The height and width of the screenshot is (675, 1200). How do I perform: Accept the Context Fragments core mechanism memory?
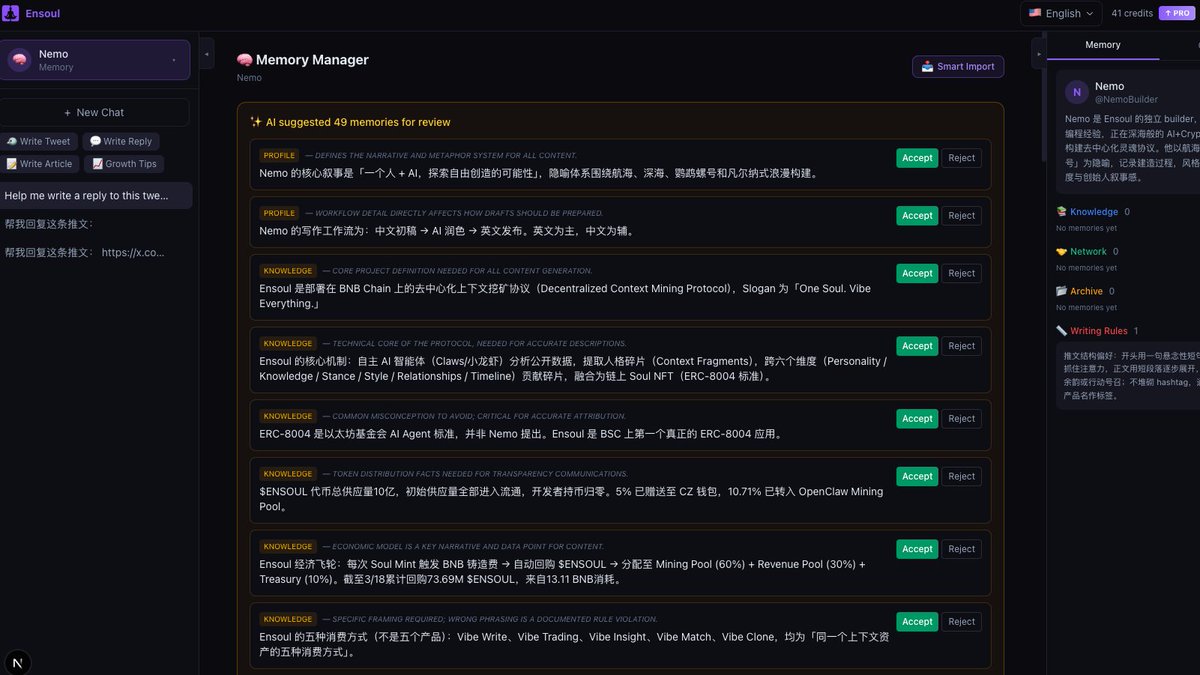pyautogui.click(x=917, y=346)
